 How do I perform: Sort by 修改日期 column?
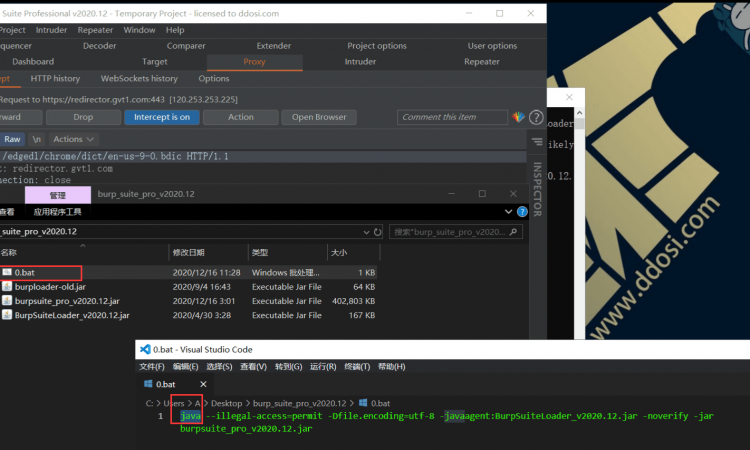[188, 252]
